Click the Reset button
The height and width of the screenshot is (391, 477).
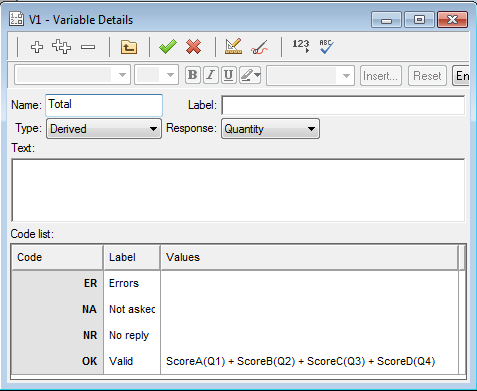click(427, 76)
